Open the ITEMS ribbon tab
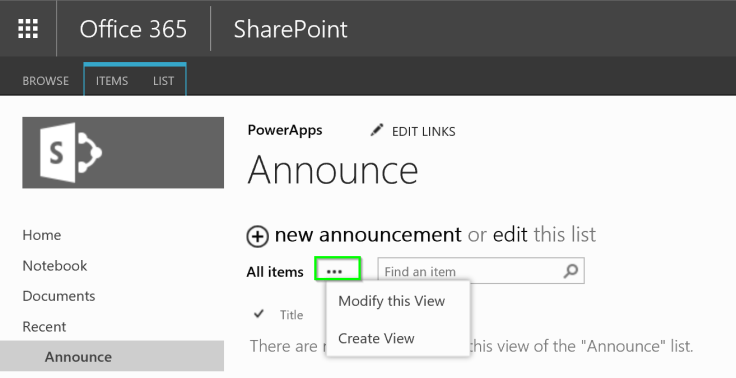This screenshot has height=378, width=736. 112,81
